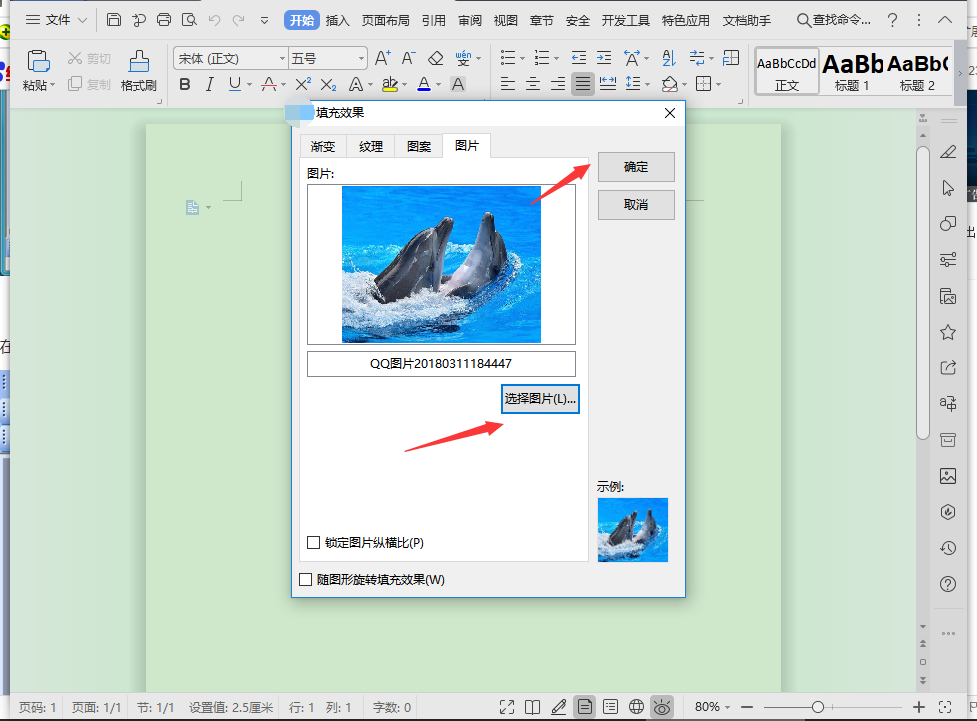Open the 80% zoom level dropdown
The image size is (977, 721).
[714, 707]
